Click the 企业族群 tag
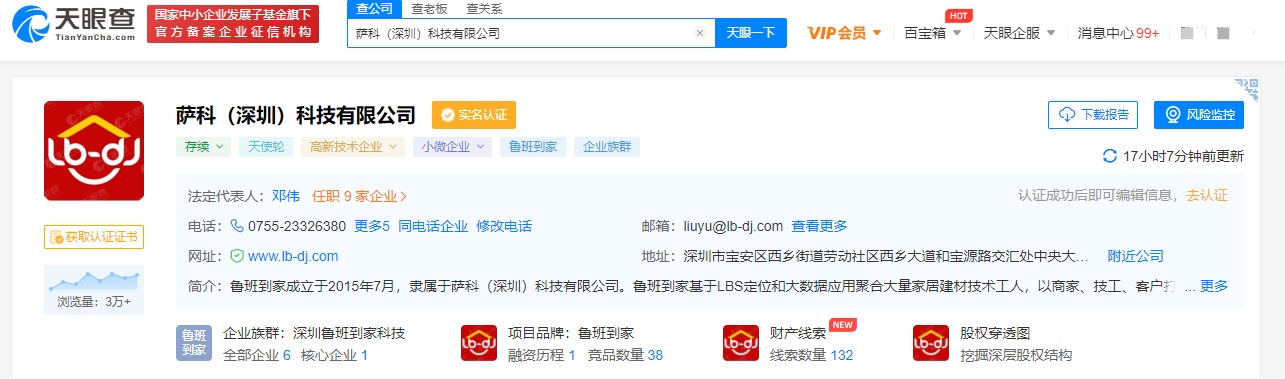1285x379 pixels. [608, 147]
